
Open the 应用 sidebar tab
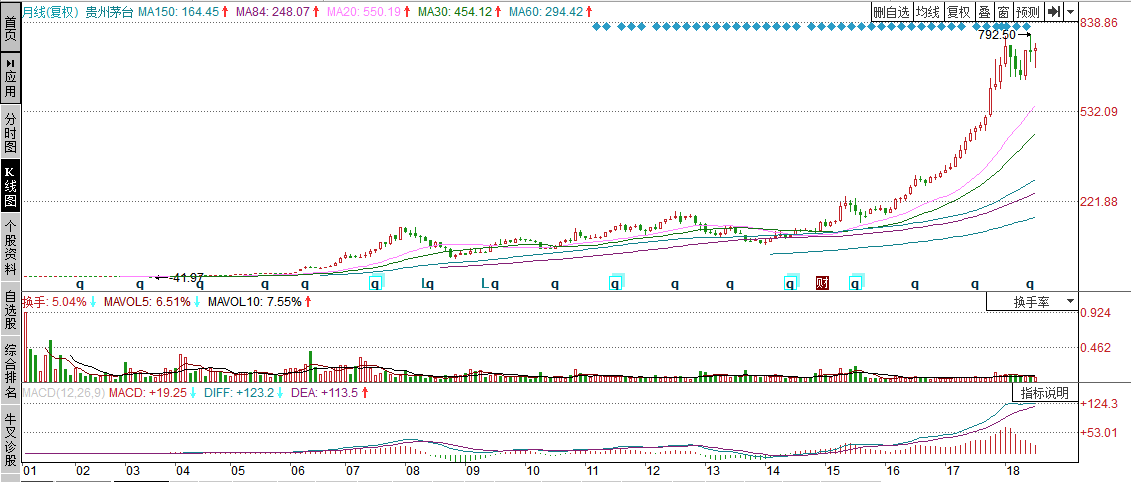pos(10,76)
